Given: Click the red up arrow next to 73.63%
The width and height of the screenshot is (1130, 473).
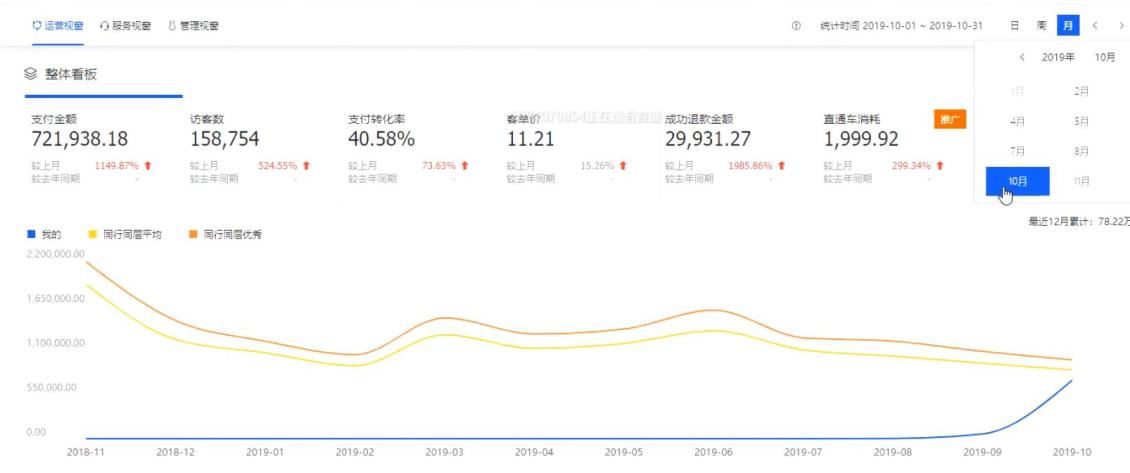Looking at the screenshot, I should [465, 166].
